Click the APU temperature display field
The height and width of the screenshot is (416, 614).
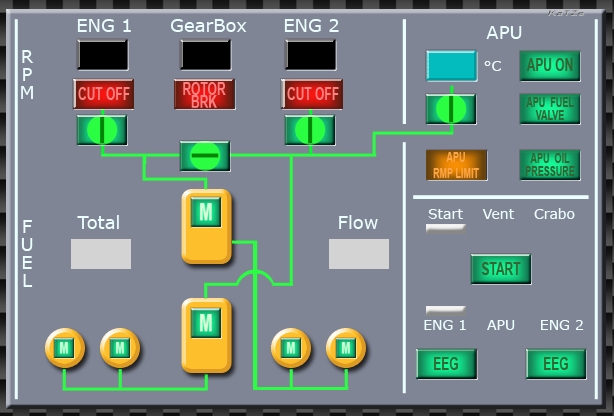[452, 66]
